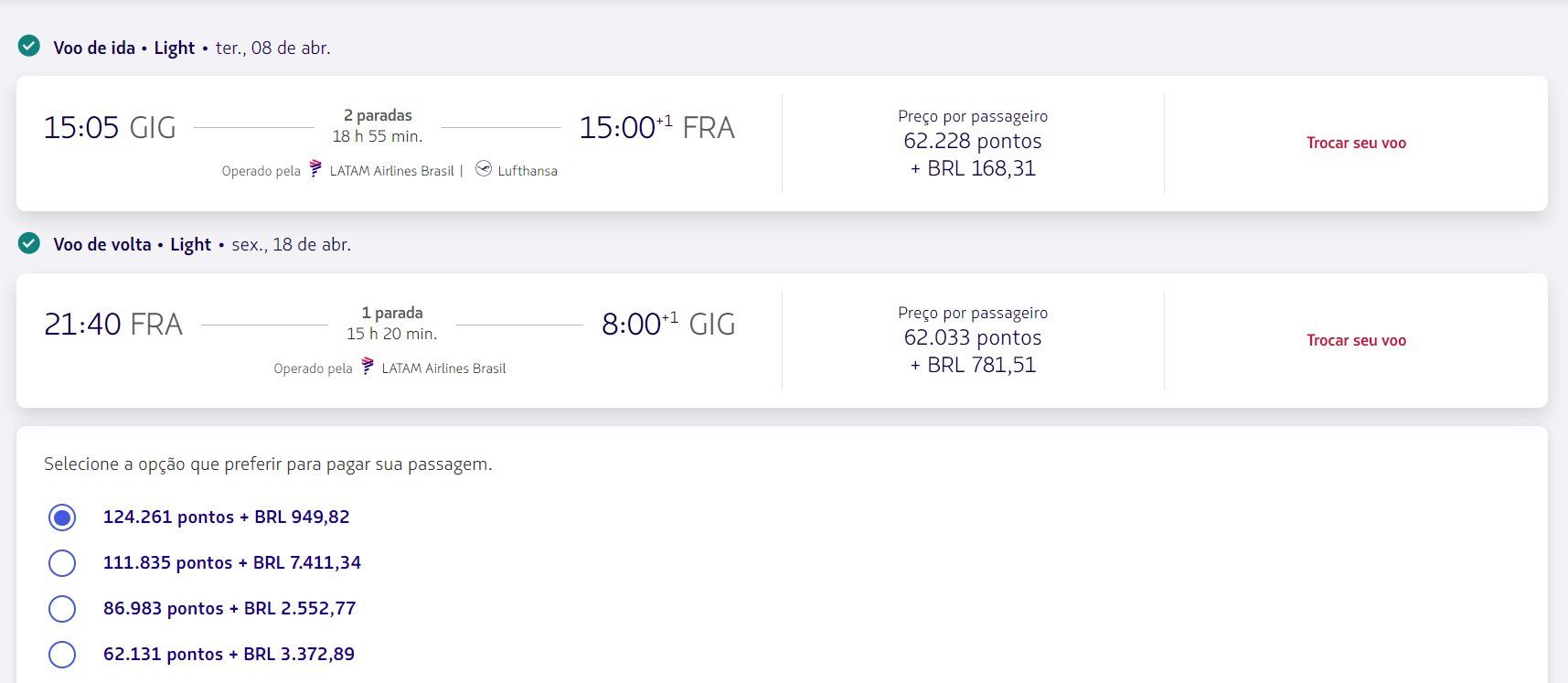Click Trocar seu voo for the outbound flight
This screenshot has width=1568, height=683.
point(1356,143)
